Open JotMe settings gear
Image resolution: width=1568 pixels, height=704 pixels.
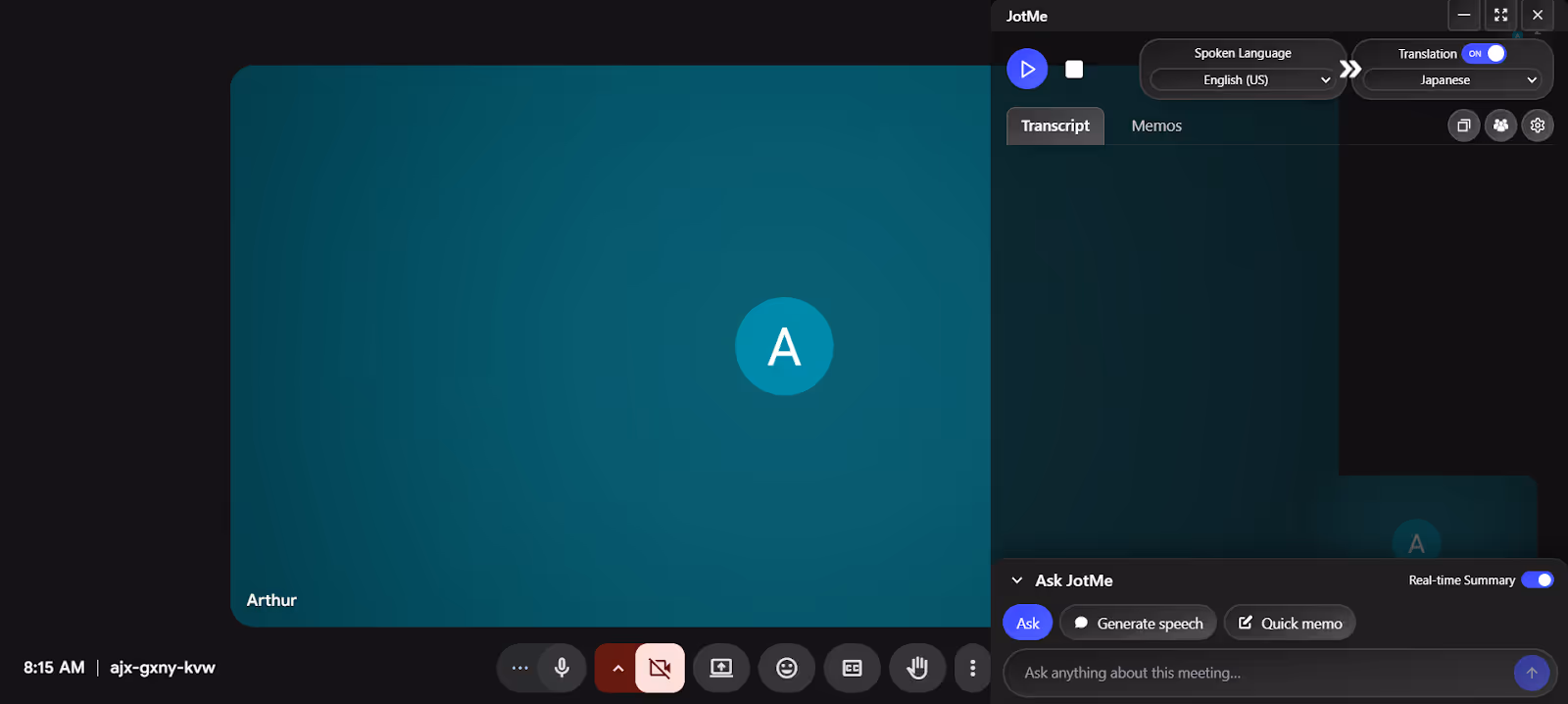tap(1538, 125)
